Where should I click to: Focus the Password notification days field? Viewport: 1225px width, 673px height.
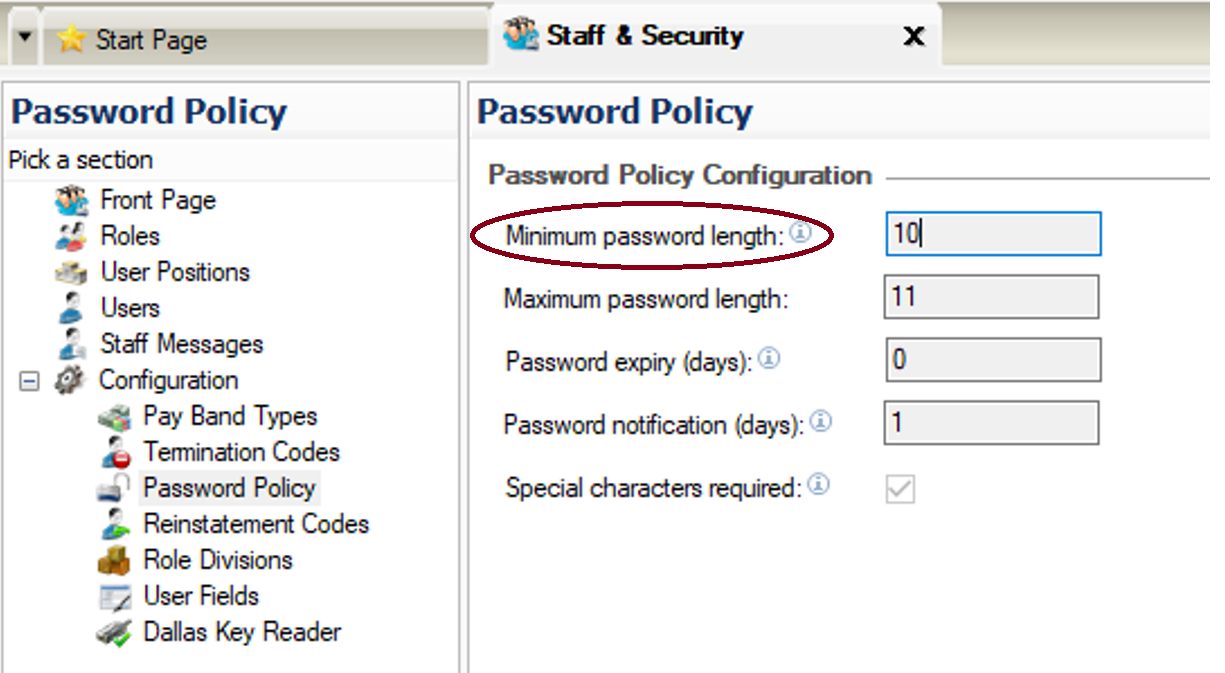991,423
